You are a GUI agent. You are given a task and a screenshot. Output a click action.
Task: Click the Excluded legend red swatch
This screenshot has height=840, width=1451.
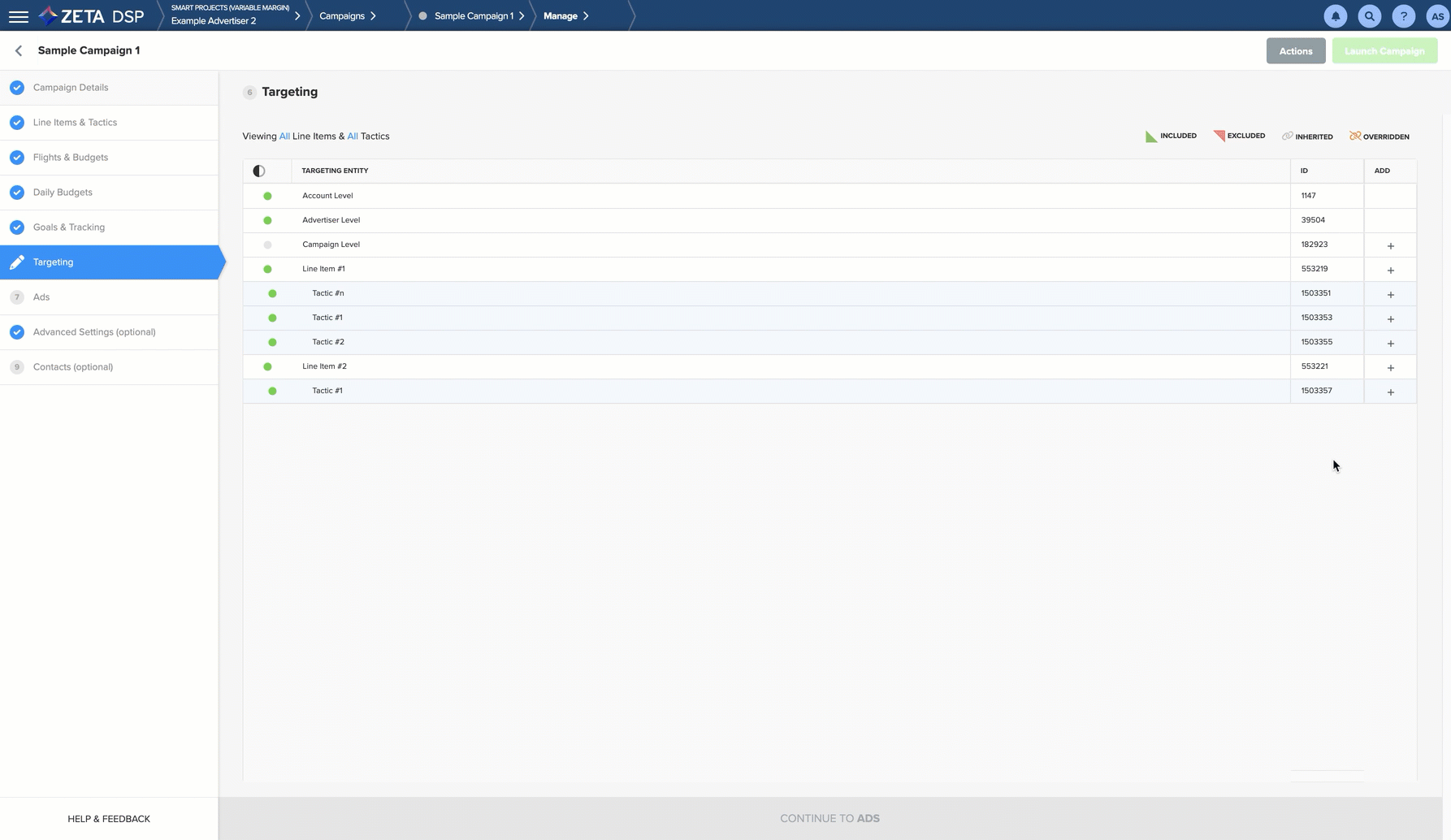coord(1219,136)
